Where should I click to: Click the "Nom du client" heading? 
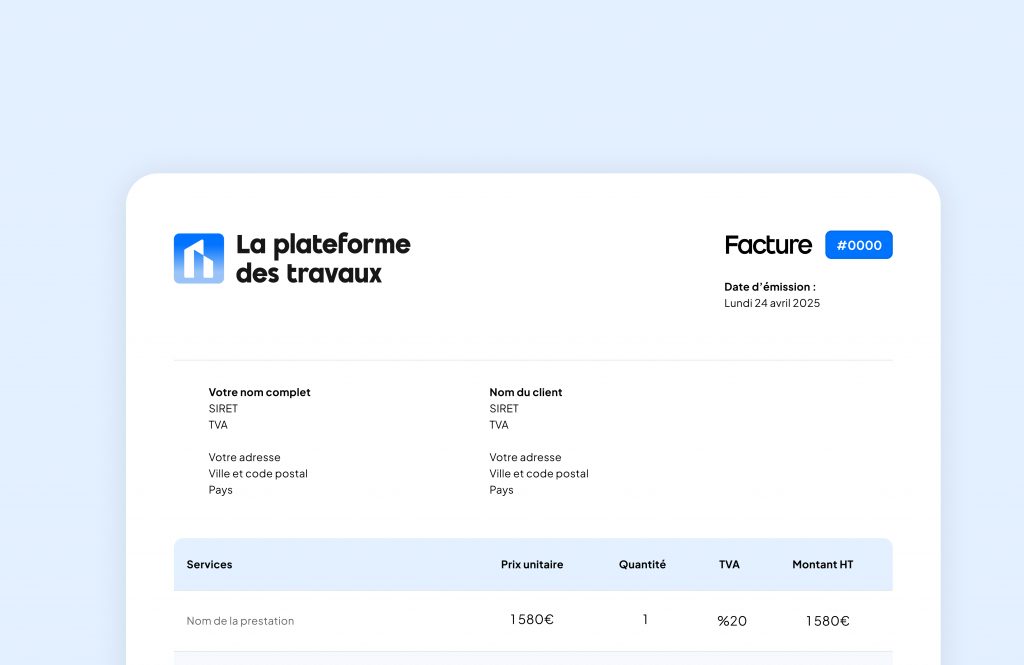point(525,392)
